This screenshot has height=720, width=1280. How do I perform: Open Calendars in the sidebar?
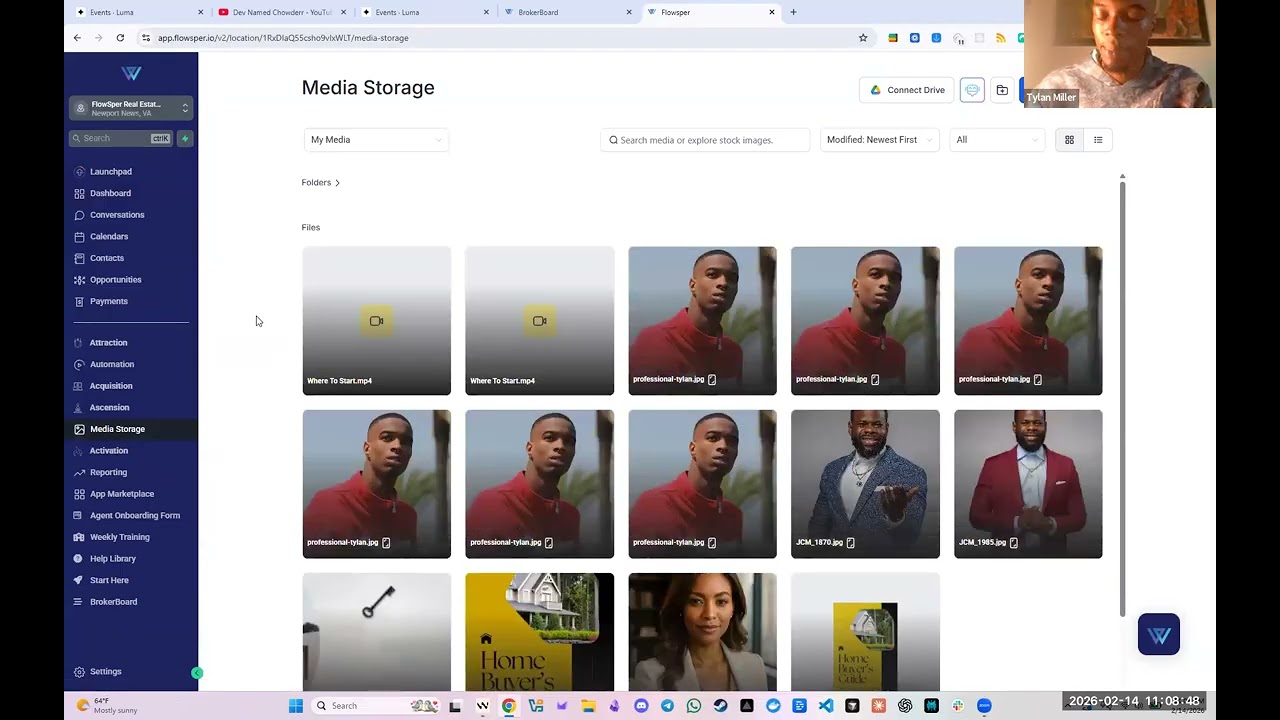point(109,237)
